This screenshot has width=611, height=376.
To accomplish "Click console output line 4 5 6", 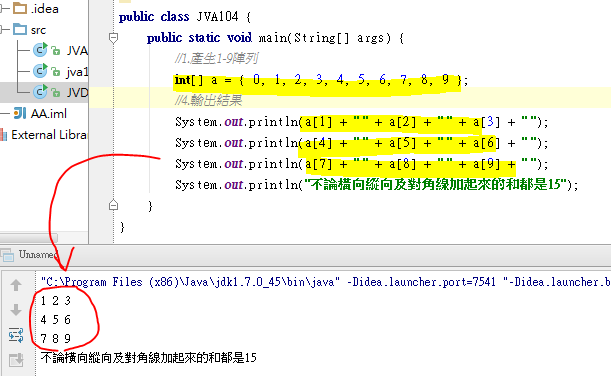I will (x=56, y=320).
